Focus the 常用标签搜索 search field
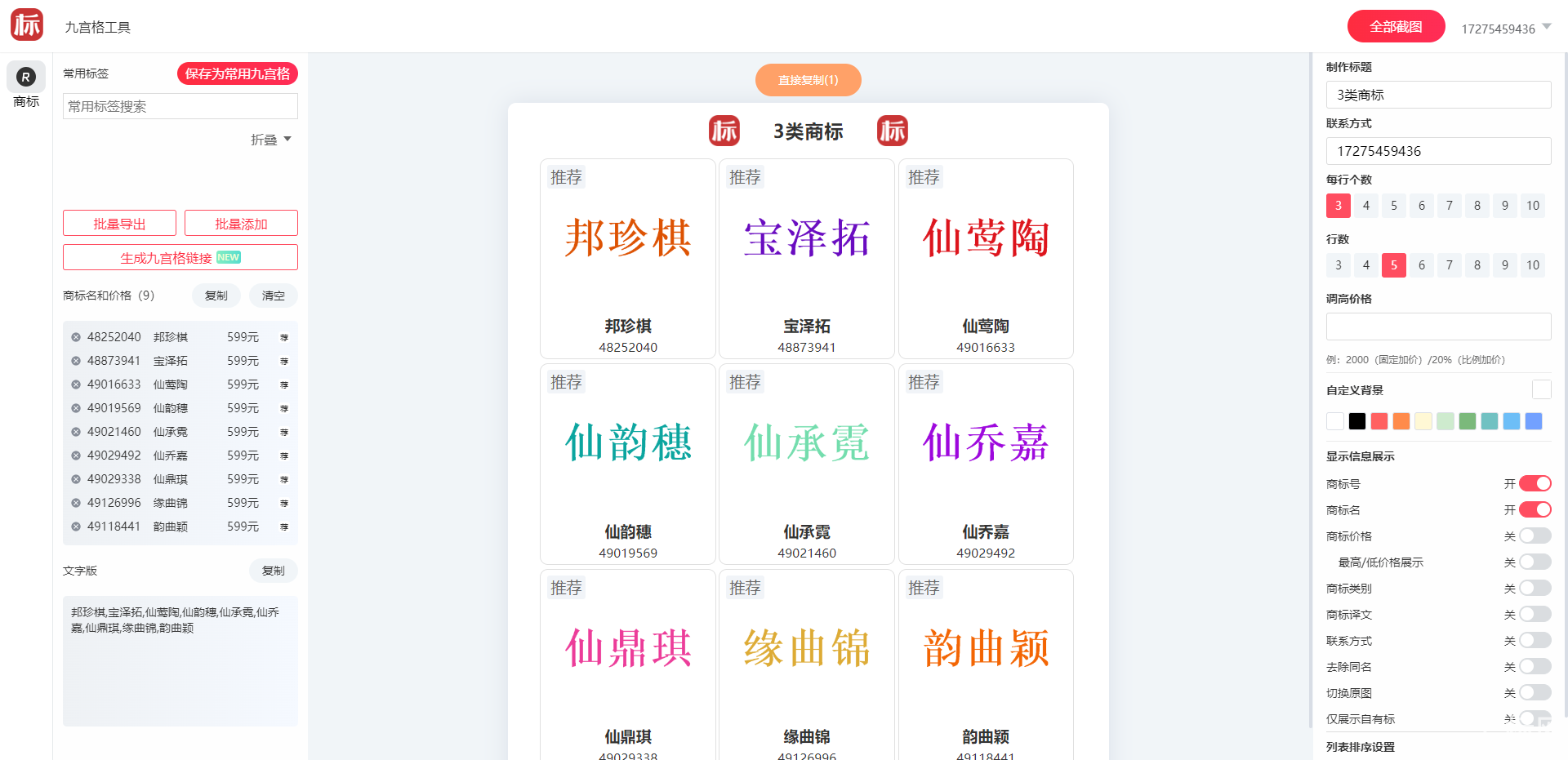 [180, 106]
